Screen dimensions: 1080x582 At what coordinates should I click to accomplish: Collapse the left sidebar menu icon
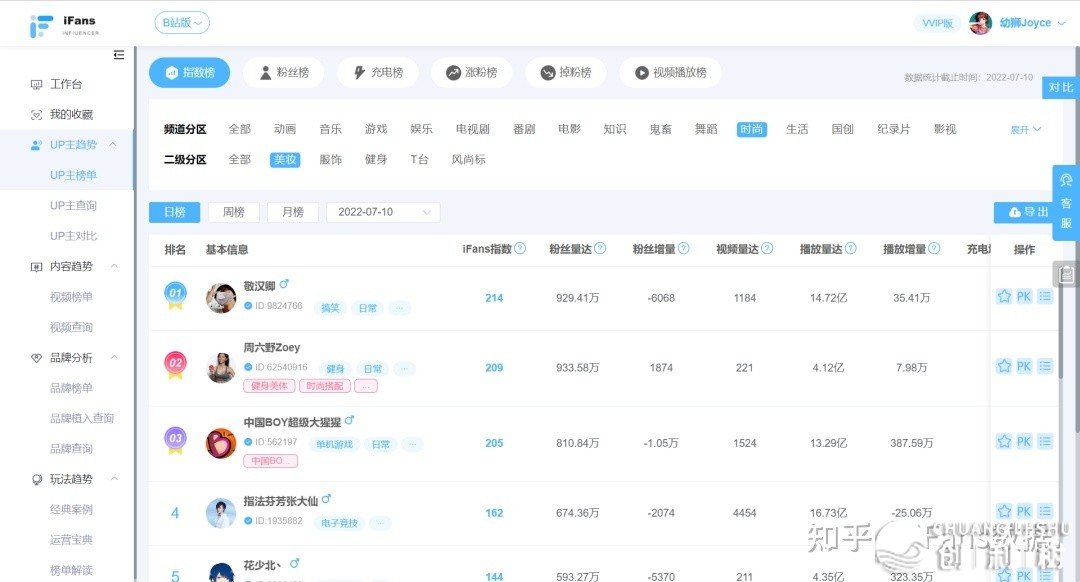[119, 55]
